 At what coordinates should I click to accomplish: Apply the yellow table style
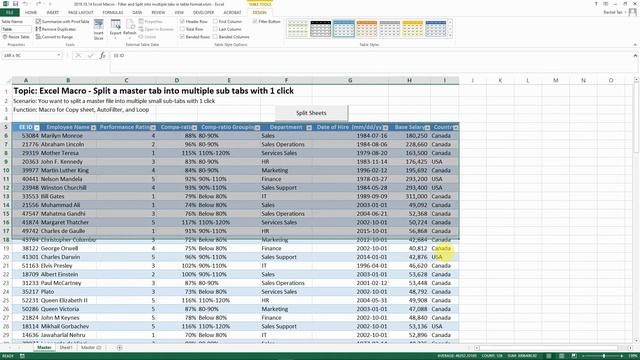tap(413, 29)
